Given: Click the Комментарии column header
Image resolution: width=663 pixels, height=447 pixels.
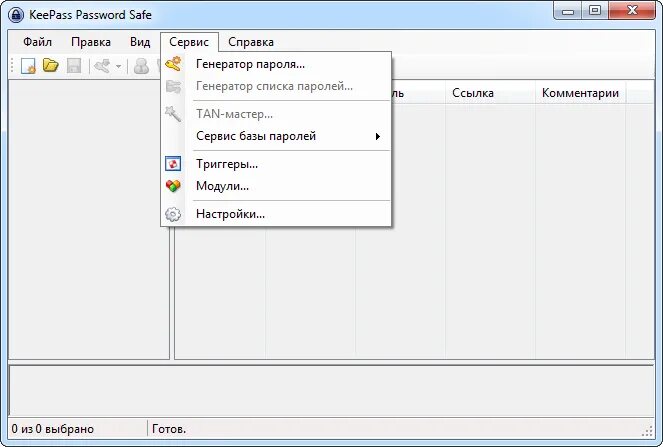Looking at the screenshot, I should click(581, 93).
